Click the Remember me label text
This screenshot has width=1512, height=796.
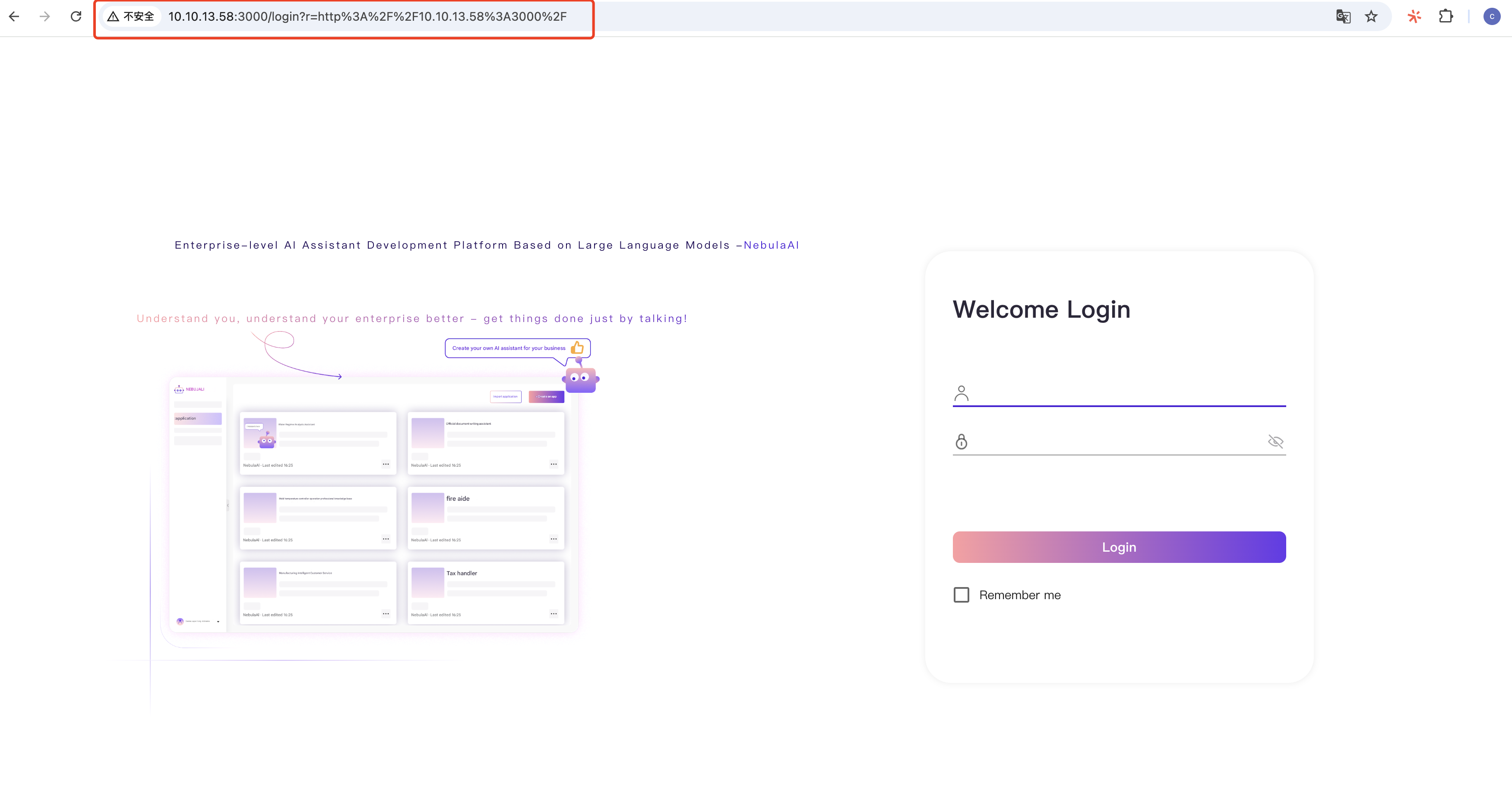tap(1019, 595)
